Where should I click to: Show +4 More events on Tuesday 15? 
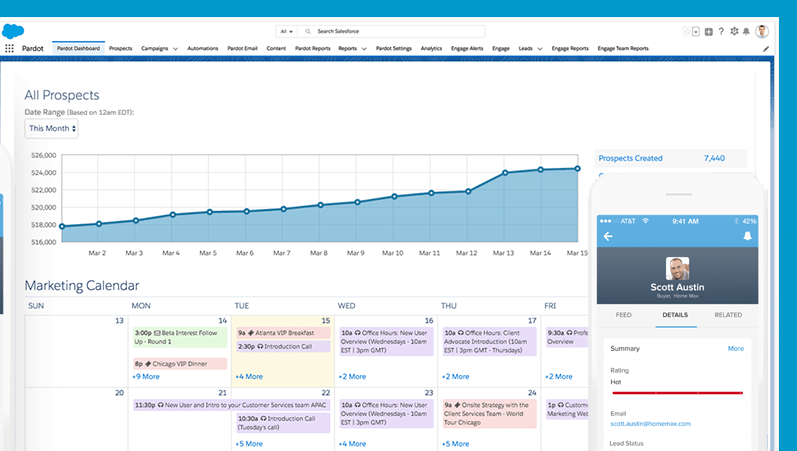coord(249,377)
